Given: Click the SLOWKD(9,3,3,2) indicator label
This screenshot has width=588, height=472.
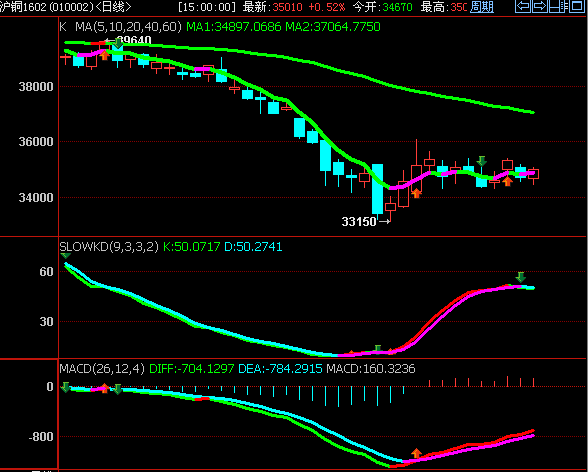Looking at the screenshot, I should point(109,247).
